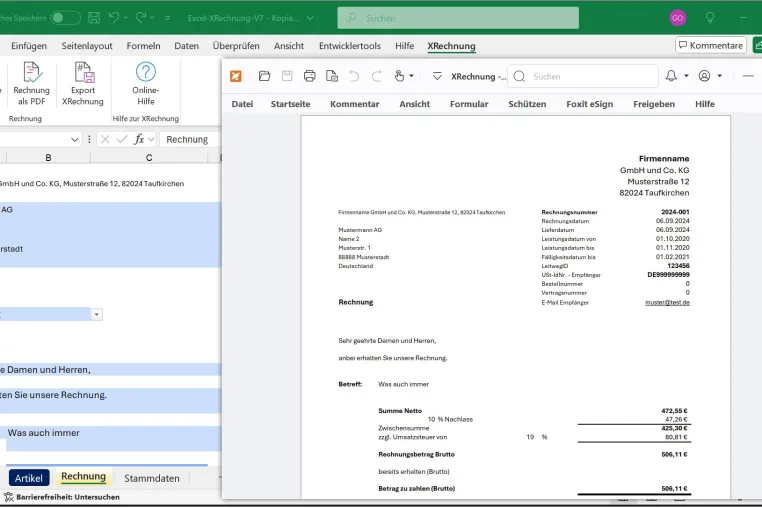Switch to the Rechnung sheet tab
The image size is (762, 508).
tap(84, 476)
